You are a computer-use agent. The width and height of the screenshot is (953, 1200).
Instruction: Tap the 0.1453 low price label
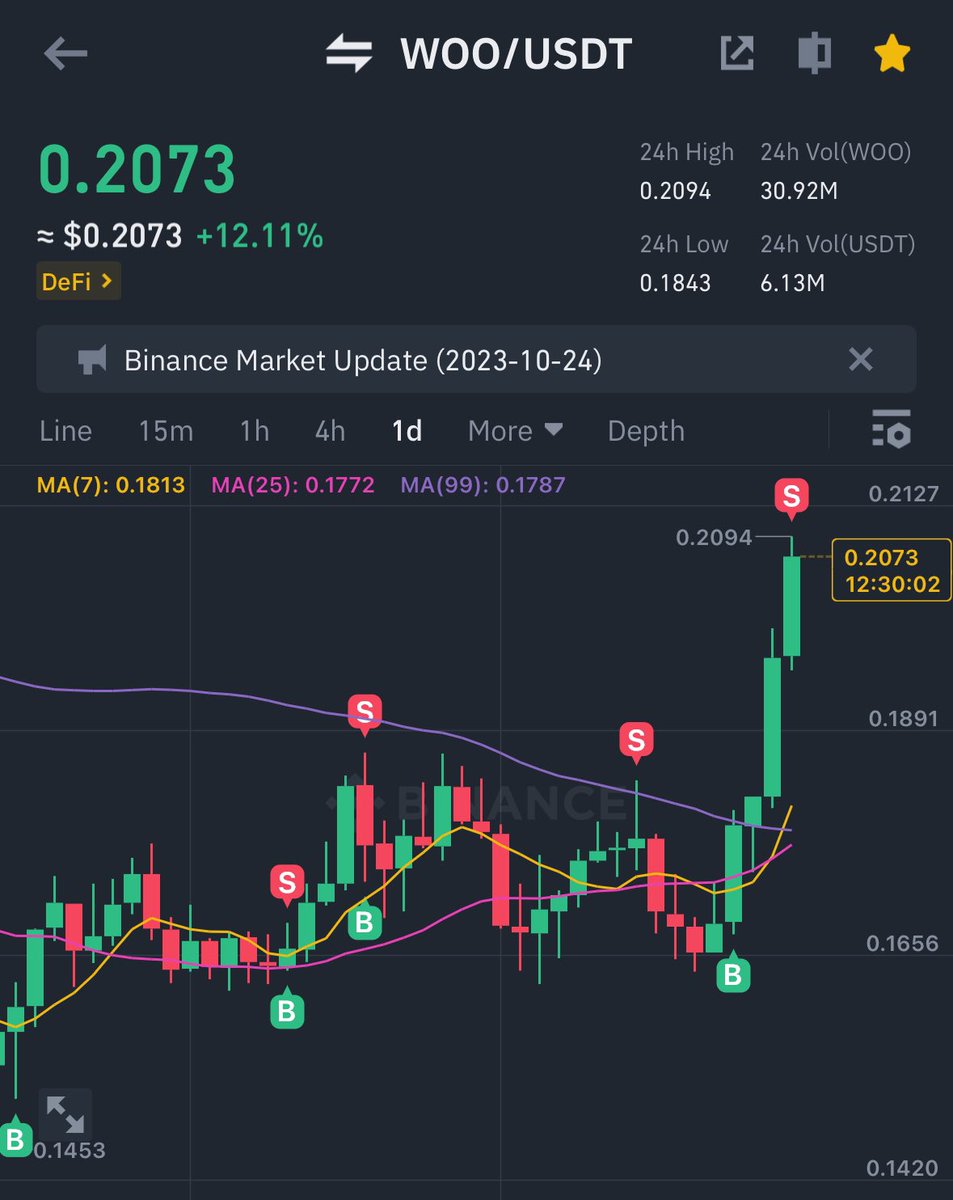point(69,1151)
